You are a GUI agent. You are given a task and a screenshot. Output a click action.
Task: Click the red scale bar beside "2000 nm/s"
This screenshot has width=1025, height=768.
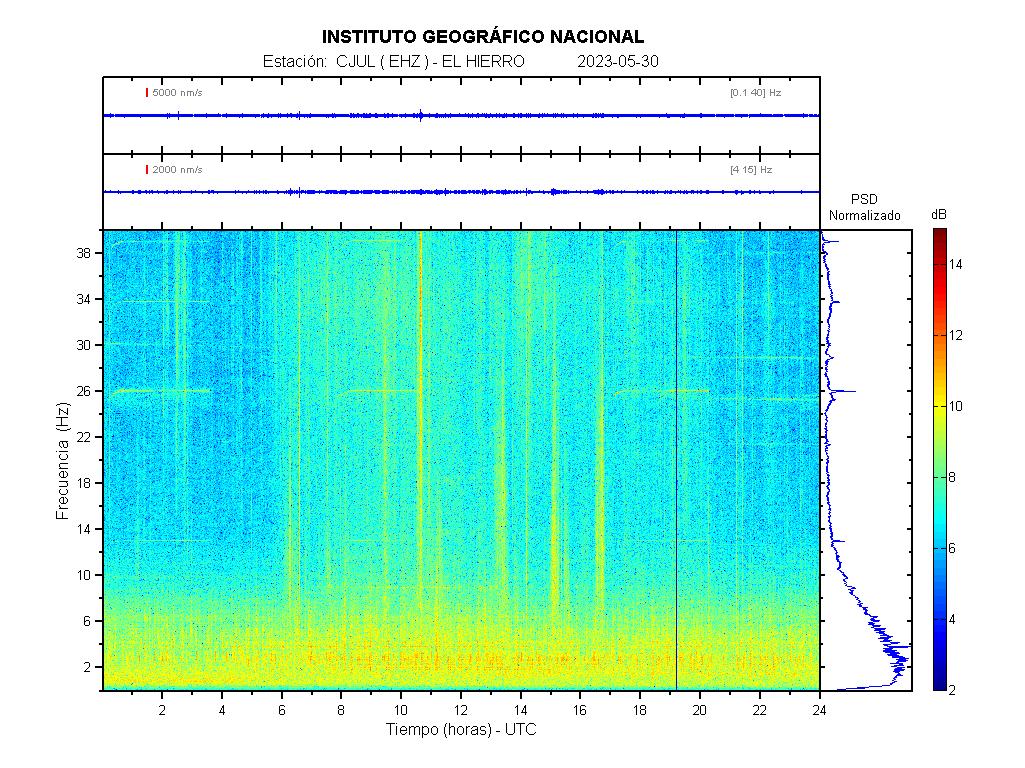tap(147, 170)
